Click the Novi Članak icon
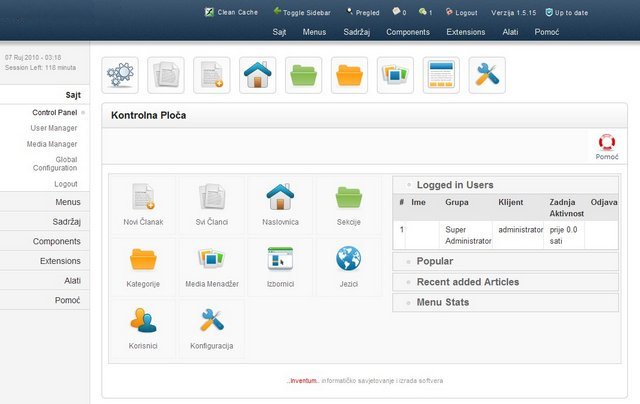The height and width of the screenshot is (404, 640). pyautogui.click(x=143, y=199)
